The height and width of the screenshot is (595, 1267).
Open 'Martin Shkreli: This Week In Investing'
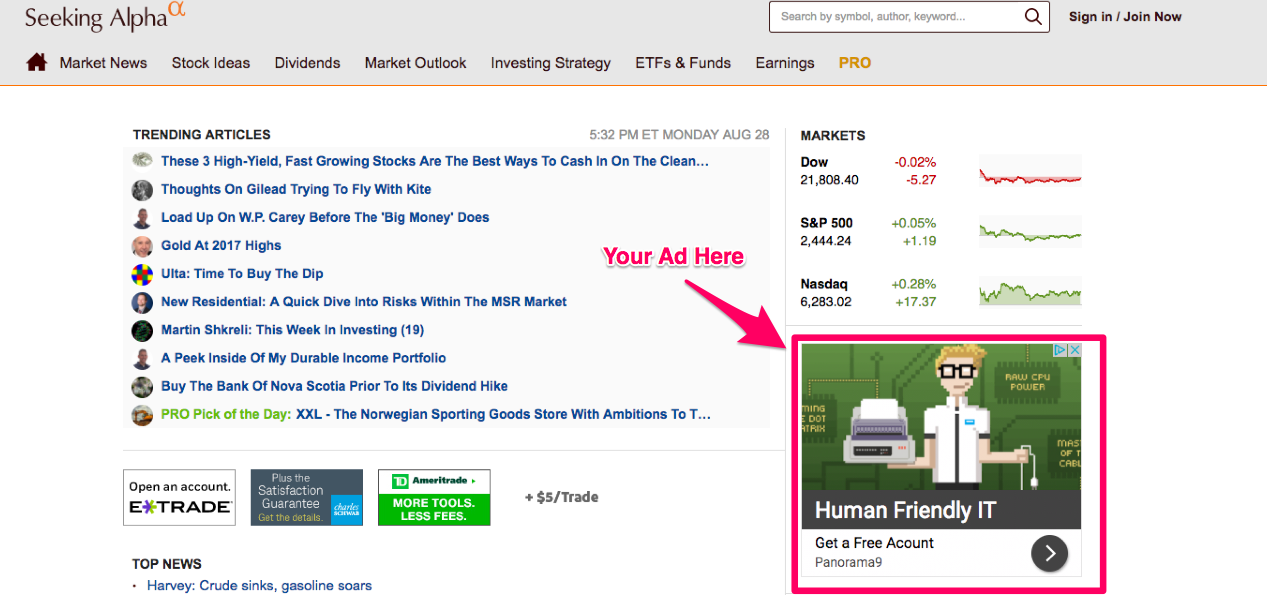292,329
